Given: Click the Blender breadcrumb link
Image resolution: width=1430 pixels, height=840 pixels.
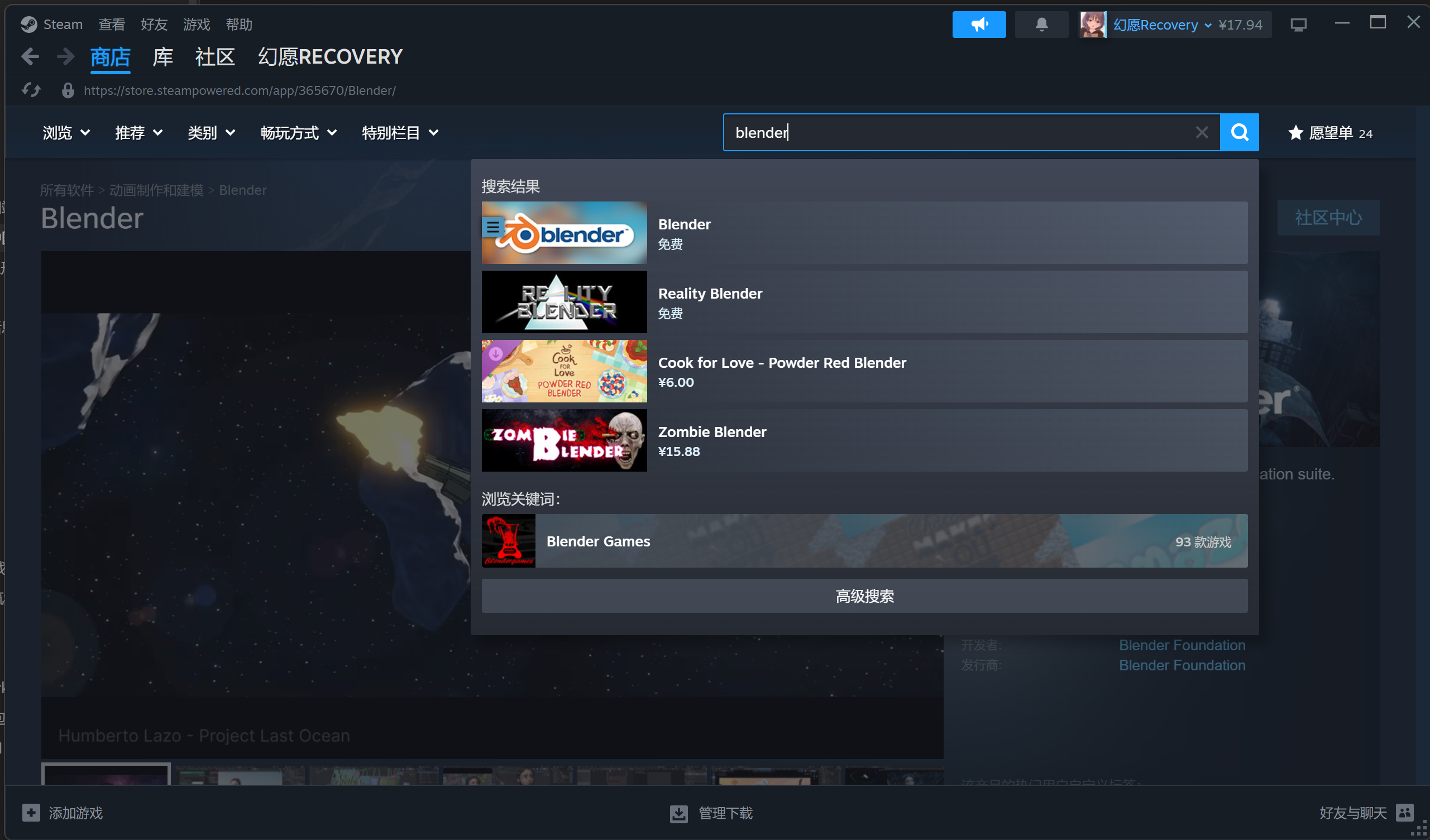Looking at the screenshot, I should click(x=243, y=190).
